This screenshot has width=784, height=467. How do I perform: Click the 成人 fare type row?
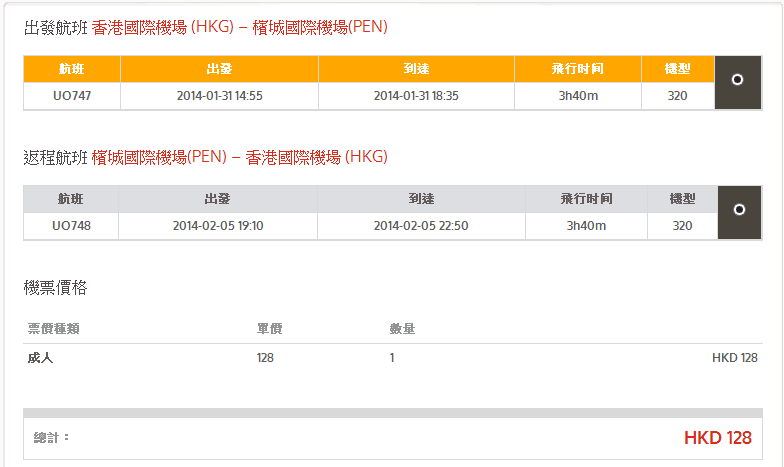tap(40, 358)
